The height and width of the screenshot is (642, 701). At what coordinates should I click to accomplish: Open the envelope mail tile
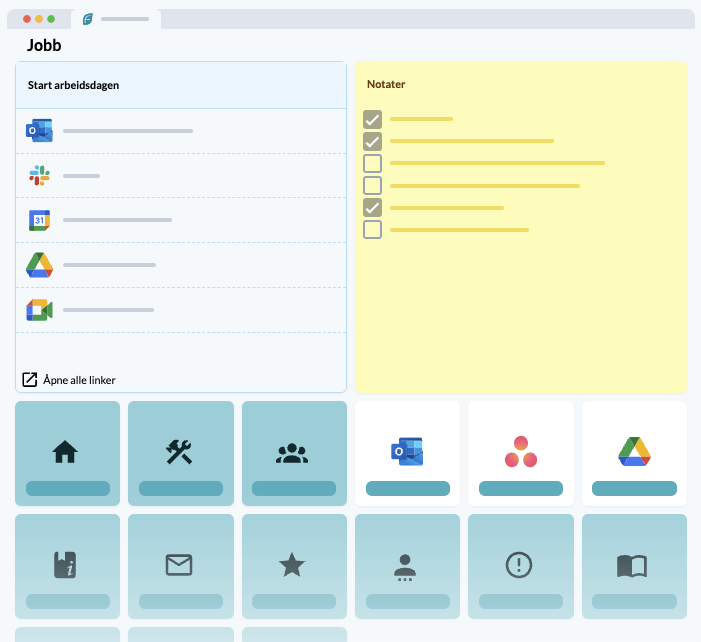pyautogui.click(x=181, y=566)
